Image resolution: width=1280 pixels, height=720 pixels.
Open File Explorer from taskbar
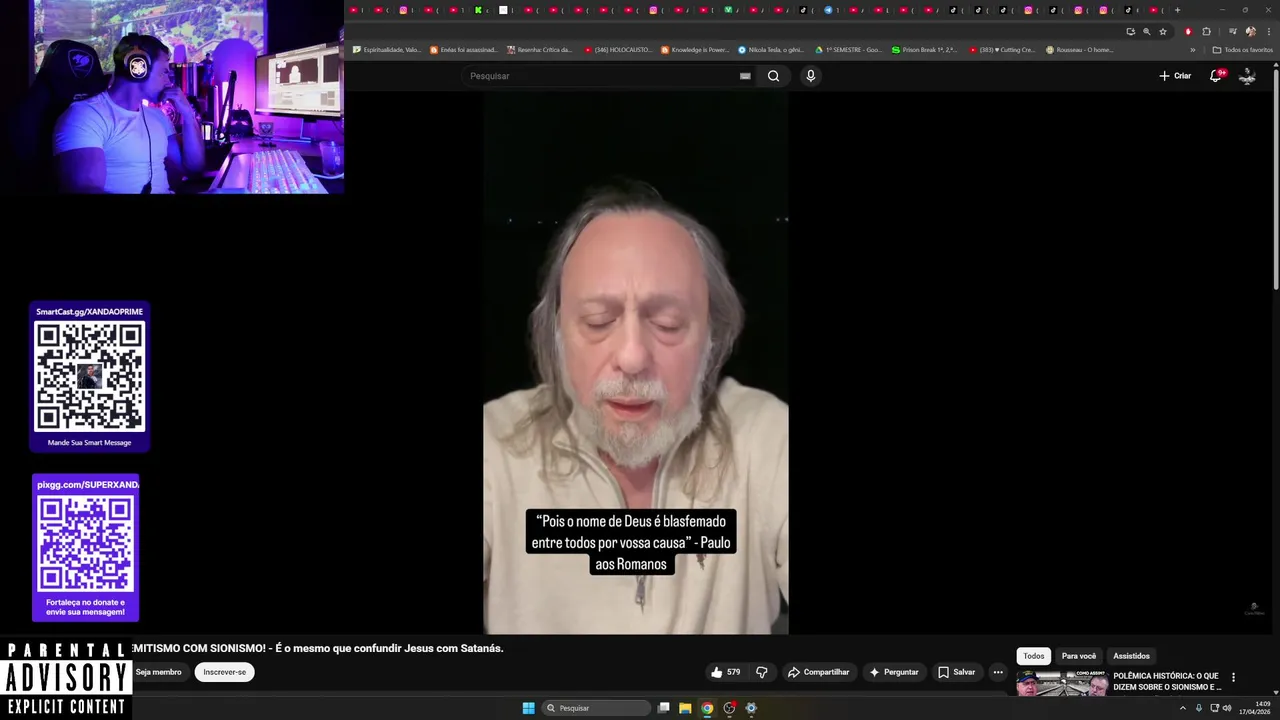coord(685,708)
